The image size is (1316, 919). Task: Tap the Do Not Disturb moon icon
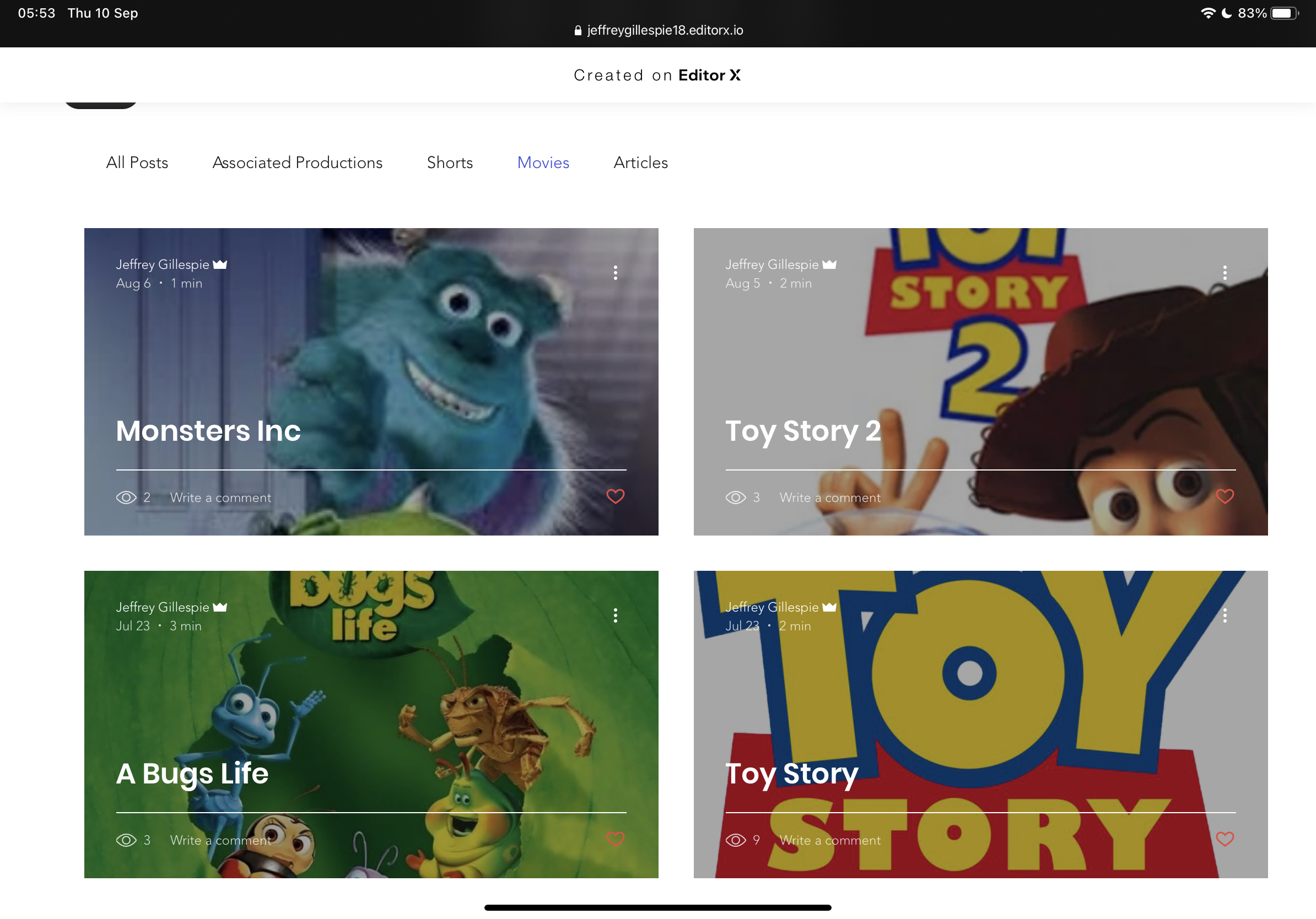pos(1227,13)
